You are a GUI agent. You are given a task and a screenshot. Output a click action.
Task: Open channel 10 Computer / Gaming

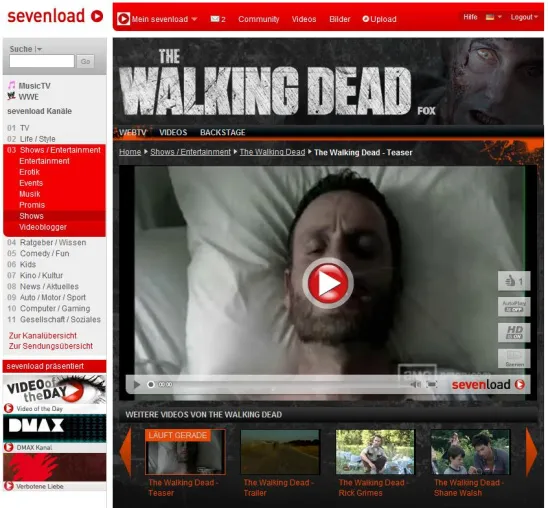pyautogui.click(x=49, y=309)
